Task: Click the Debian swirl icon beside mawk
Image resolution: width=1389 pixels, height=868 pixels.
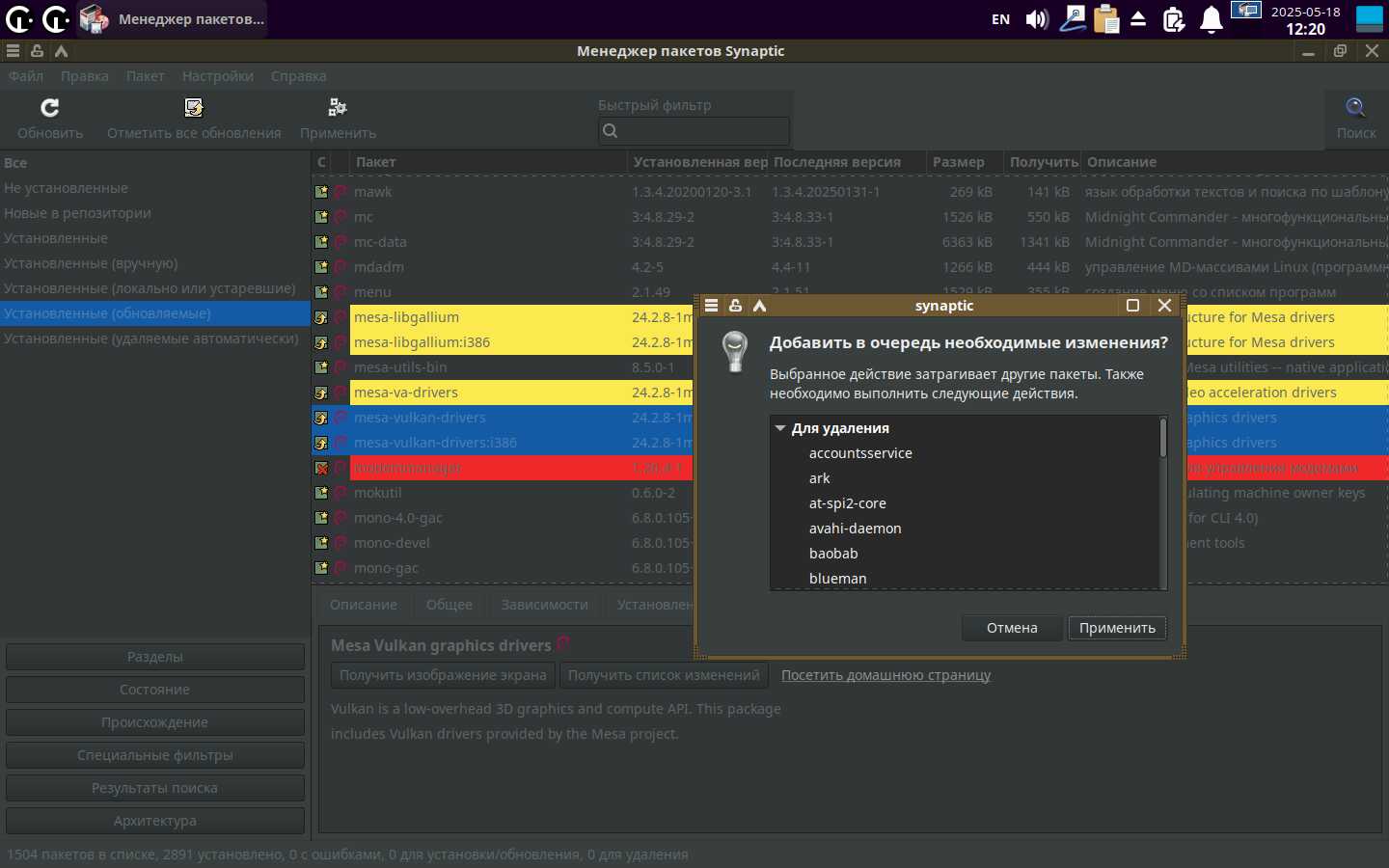Action: point(340,192)
